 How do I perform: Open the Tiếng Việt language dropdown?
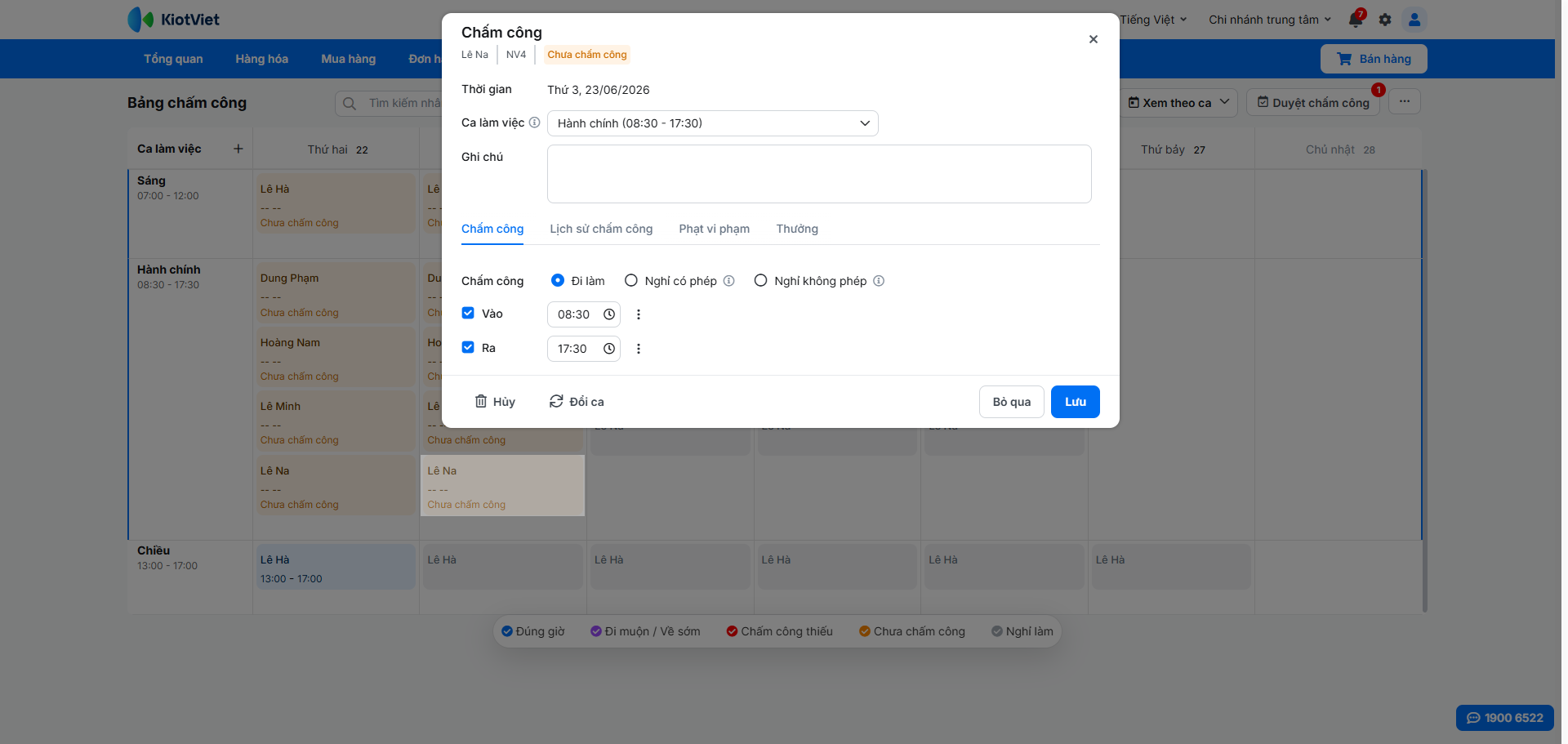click(1153, 20)
